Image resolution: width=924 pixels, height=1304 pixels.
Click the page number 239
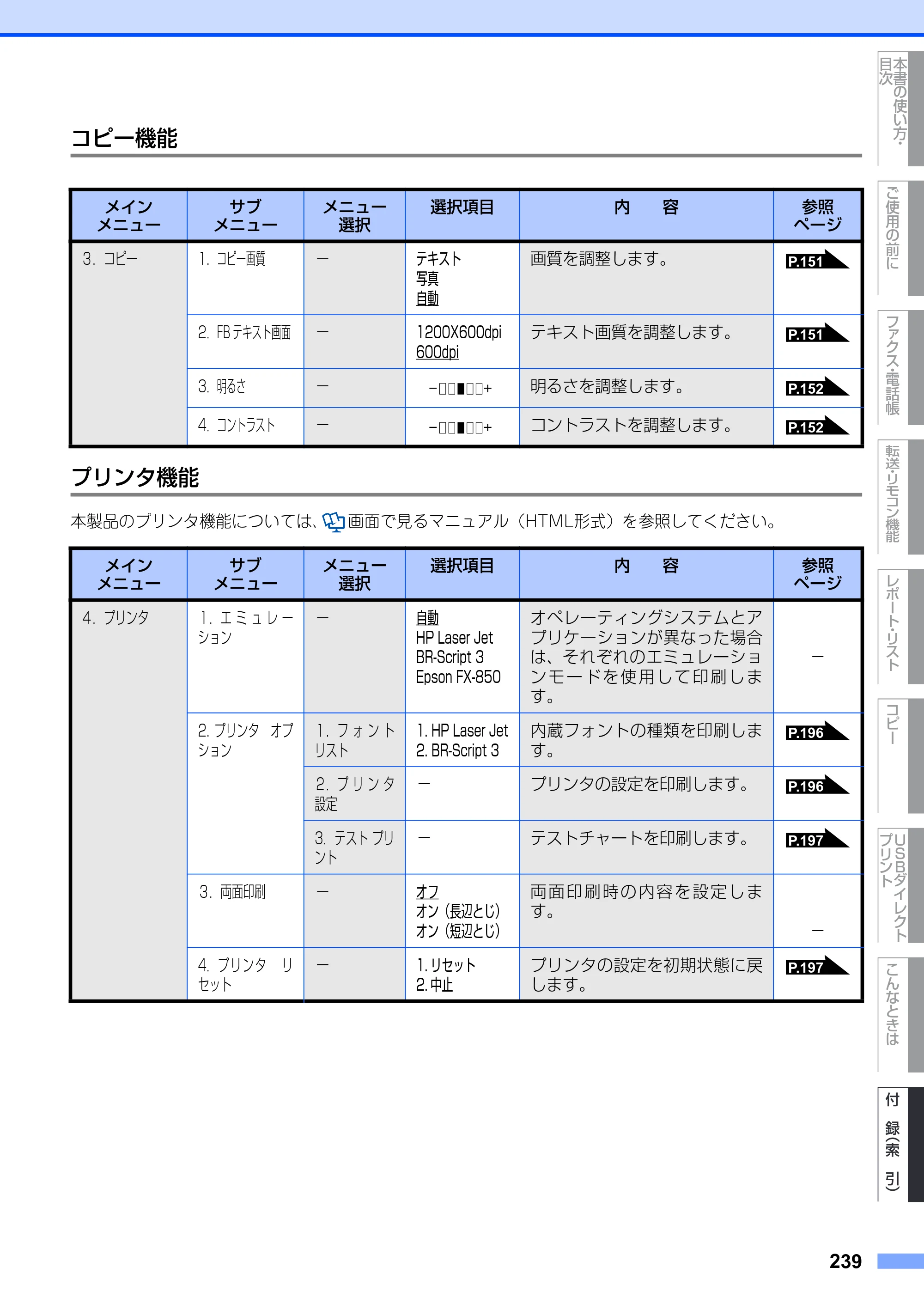845,1261
